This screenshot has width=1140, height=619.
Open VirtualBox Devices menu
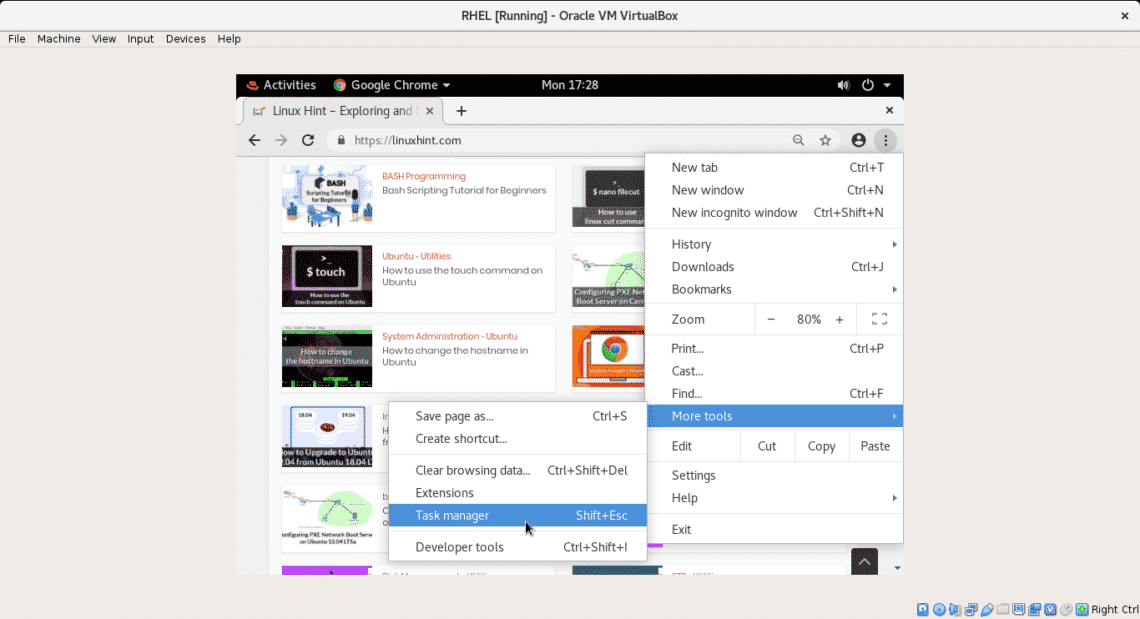tap(185, 39)
